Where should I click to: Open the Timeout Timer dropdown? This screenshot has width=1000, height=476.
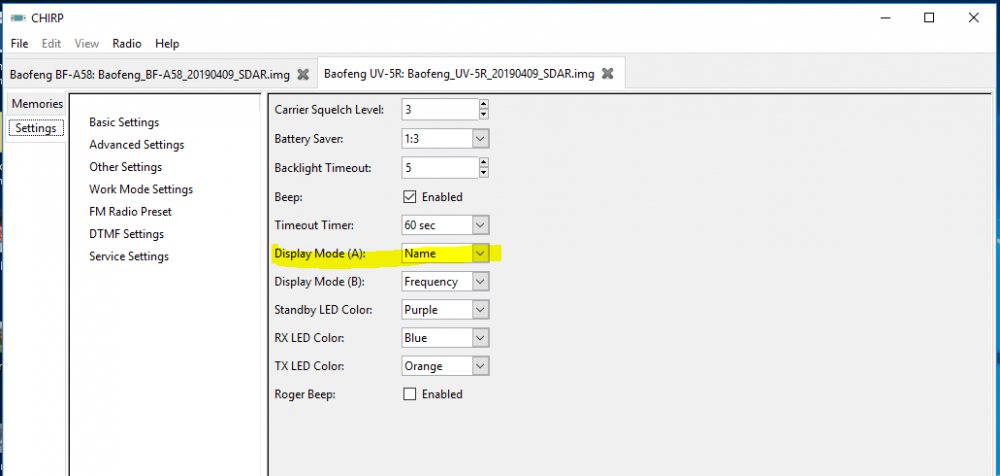click(x=480, y=225)
